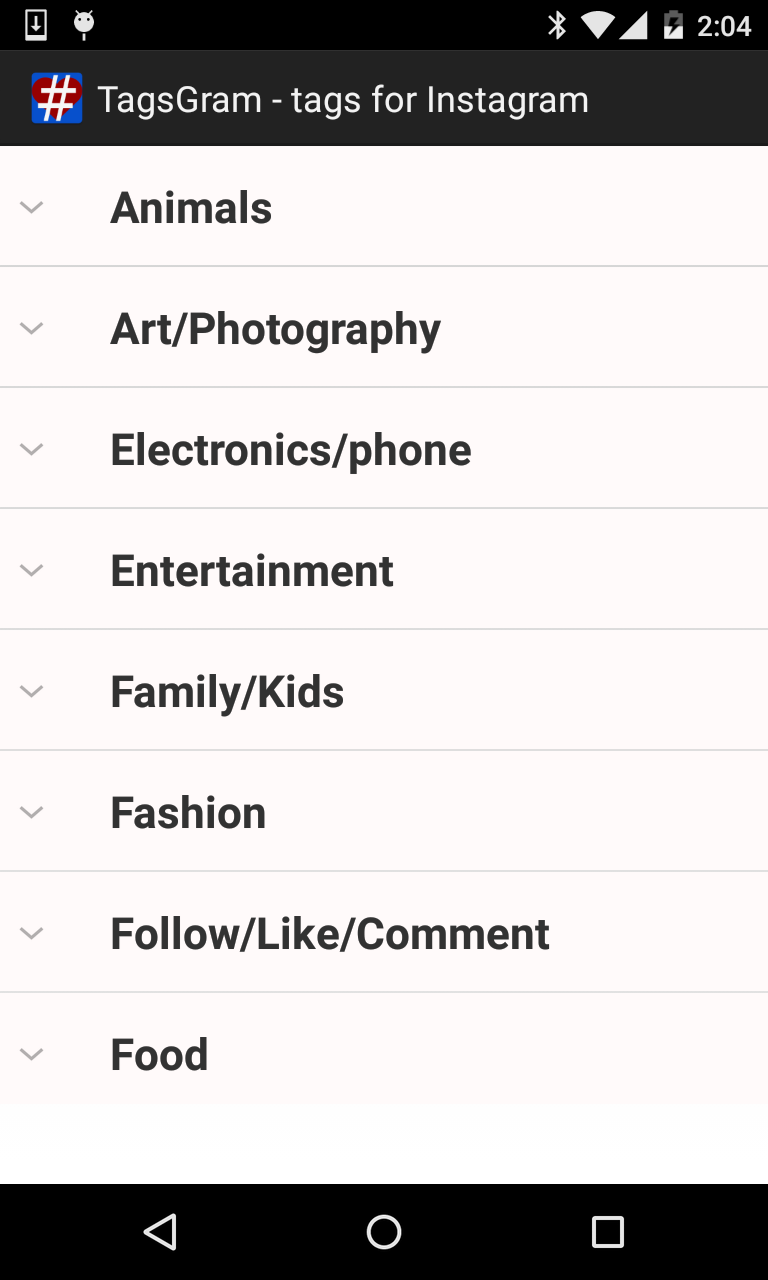The height and width of the screenshot is (1280, 768).
Task: Tap the 2:04 clock in status bar
Action: pos(723,25)
